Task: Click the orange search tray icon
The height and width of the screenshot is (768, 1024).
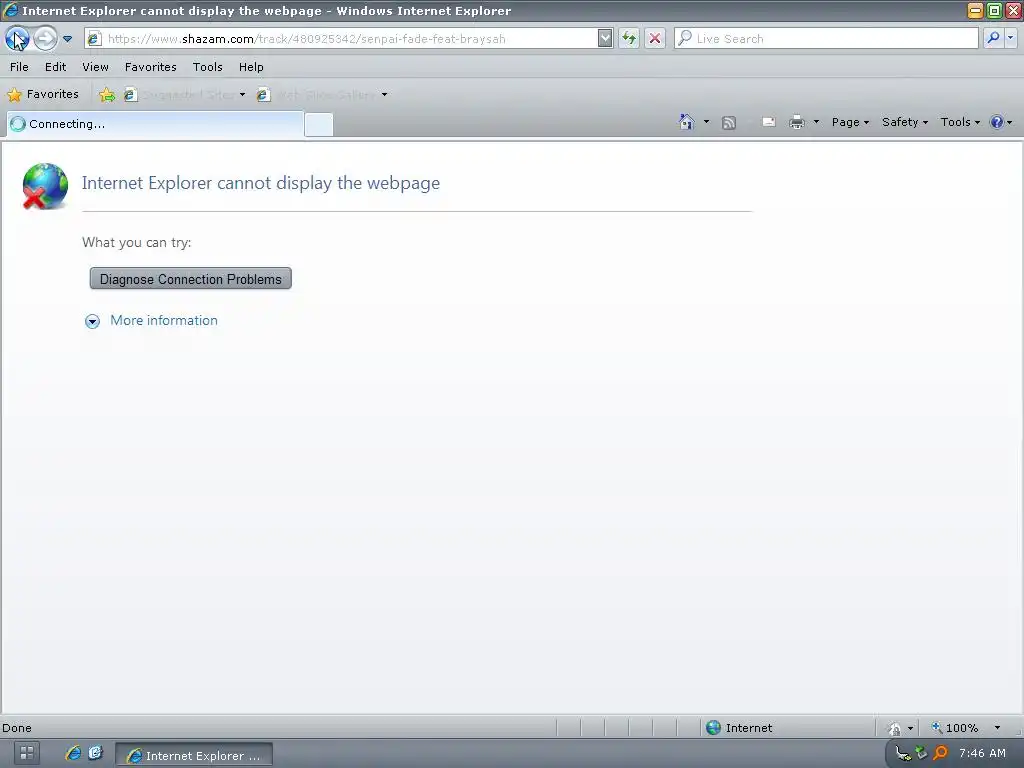Action: click(940, 753)
